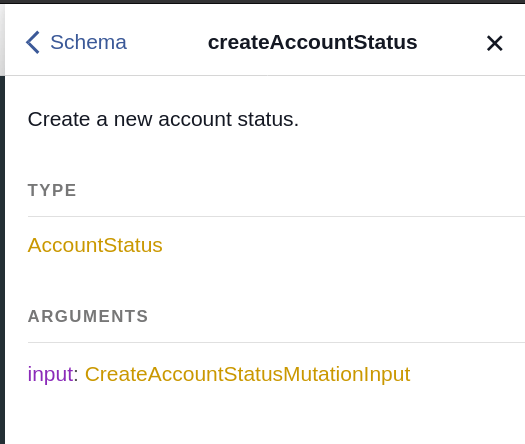
Task: Click the header divider under createAccountStatus title
Action: [x=265, y=76]
